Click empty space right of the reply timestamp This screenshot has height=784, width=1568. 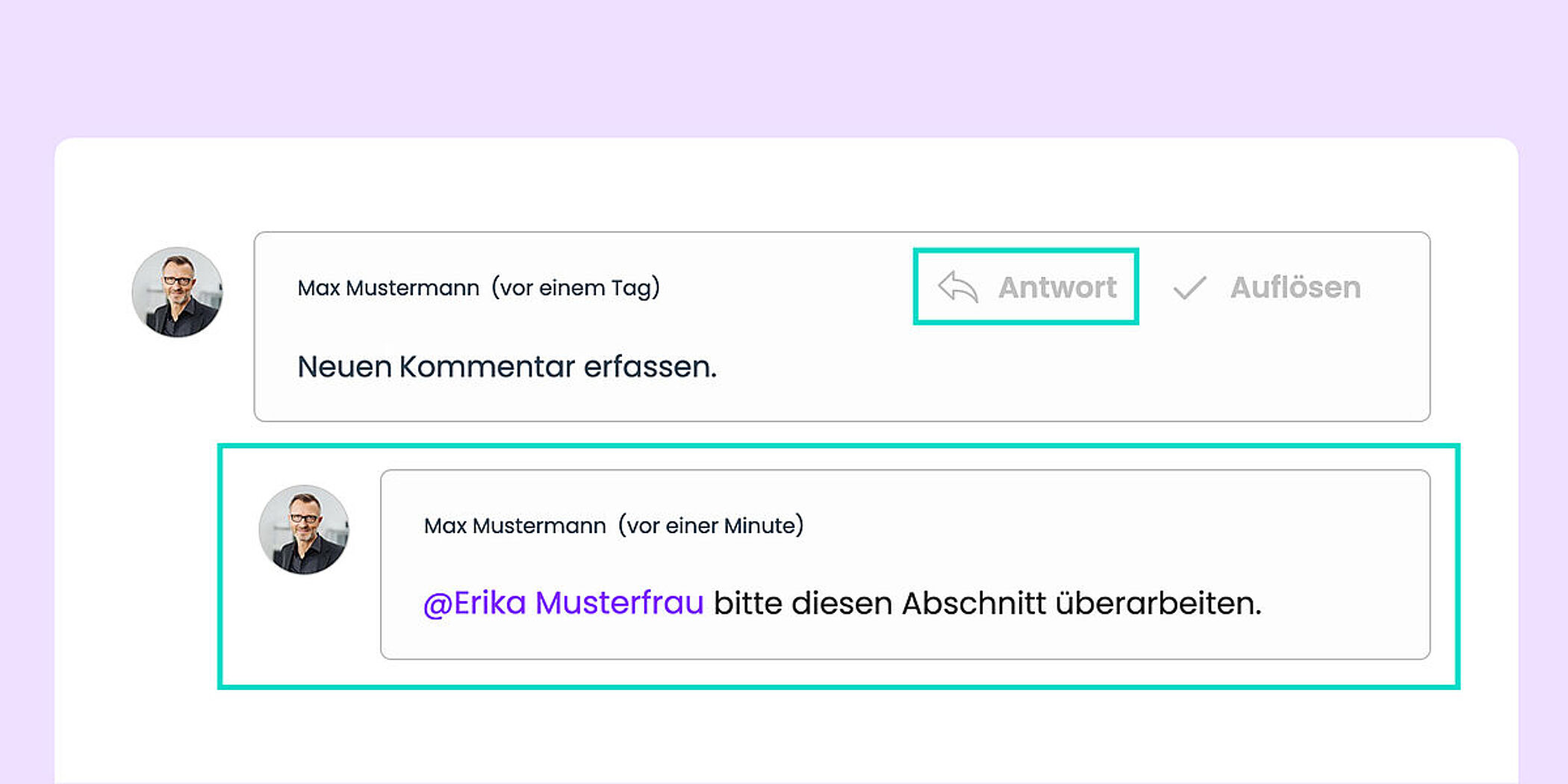pyautogui.click(x=1120, y=526)
